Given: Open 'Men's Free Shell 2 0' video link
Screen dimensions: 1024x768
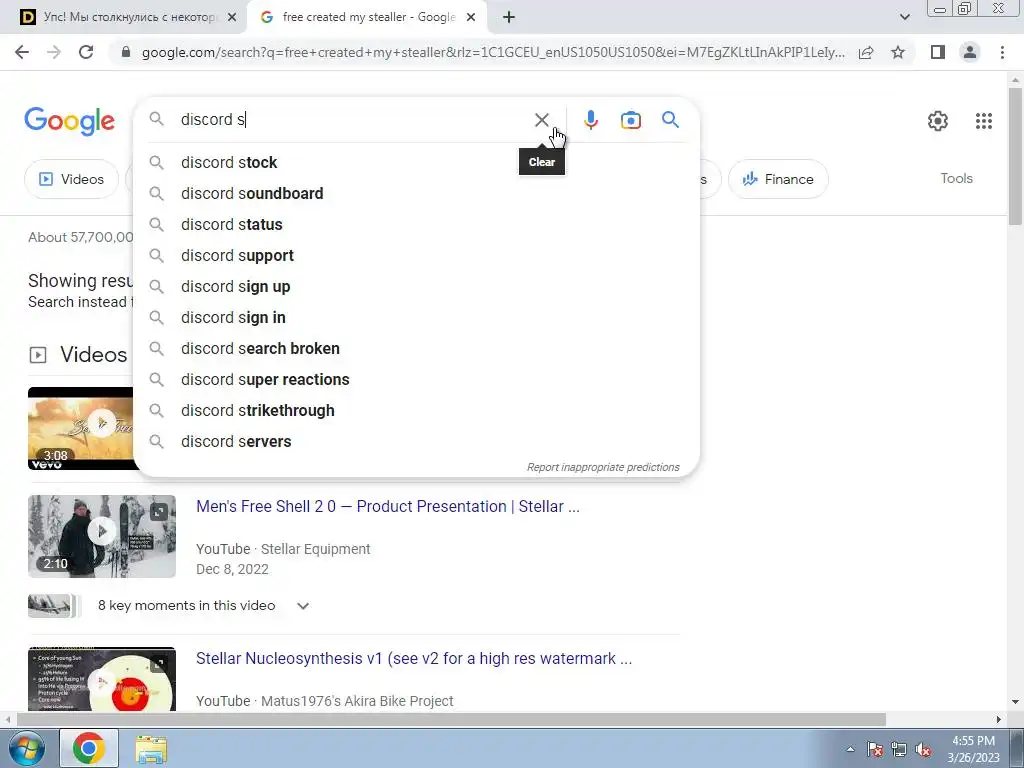Looking at the screenshot, I should (x=388, y=506).
